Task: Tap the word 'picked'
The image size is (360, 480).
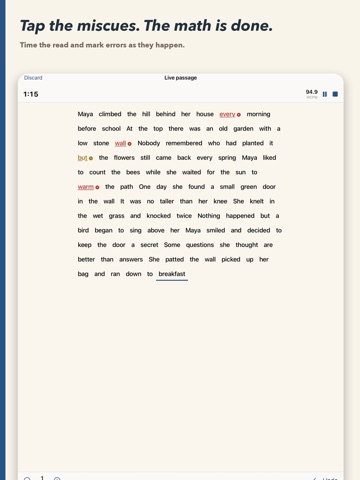Action: pyautogui.click(x=231, y=259)
